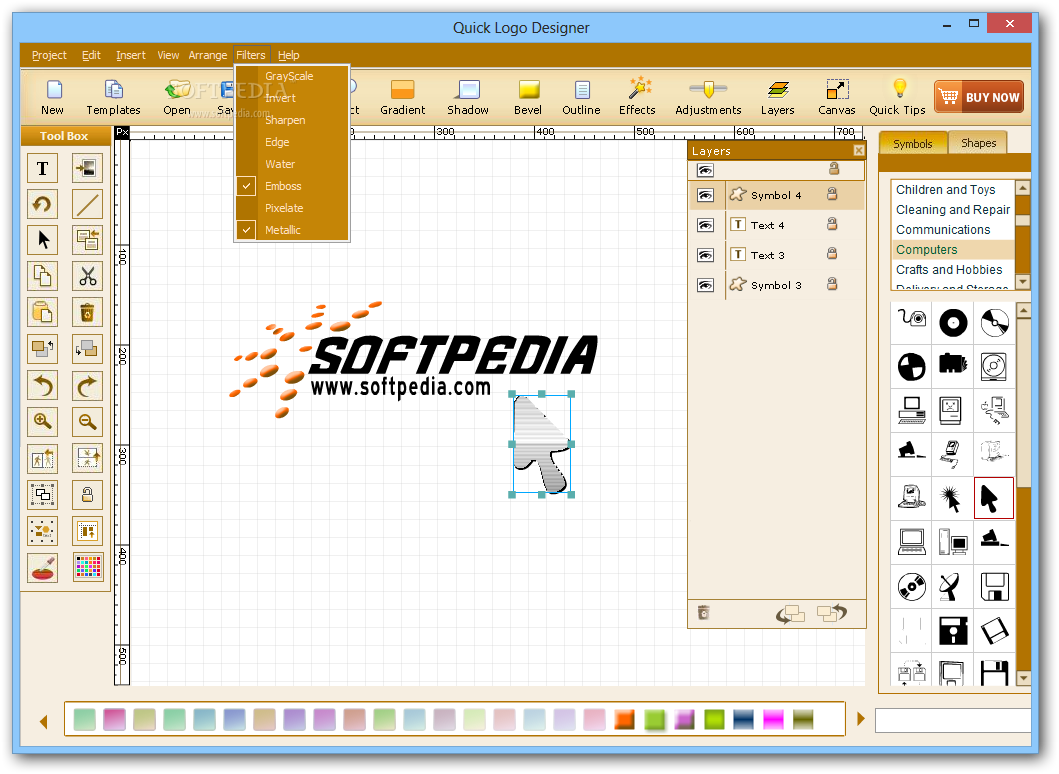Pick the magenta color swatch
Screen dimensions: 1059x774
tap(773, 719)
